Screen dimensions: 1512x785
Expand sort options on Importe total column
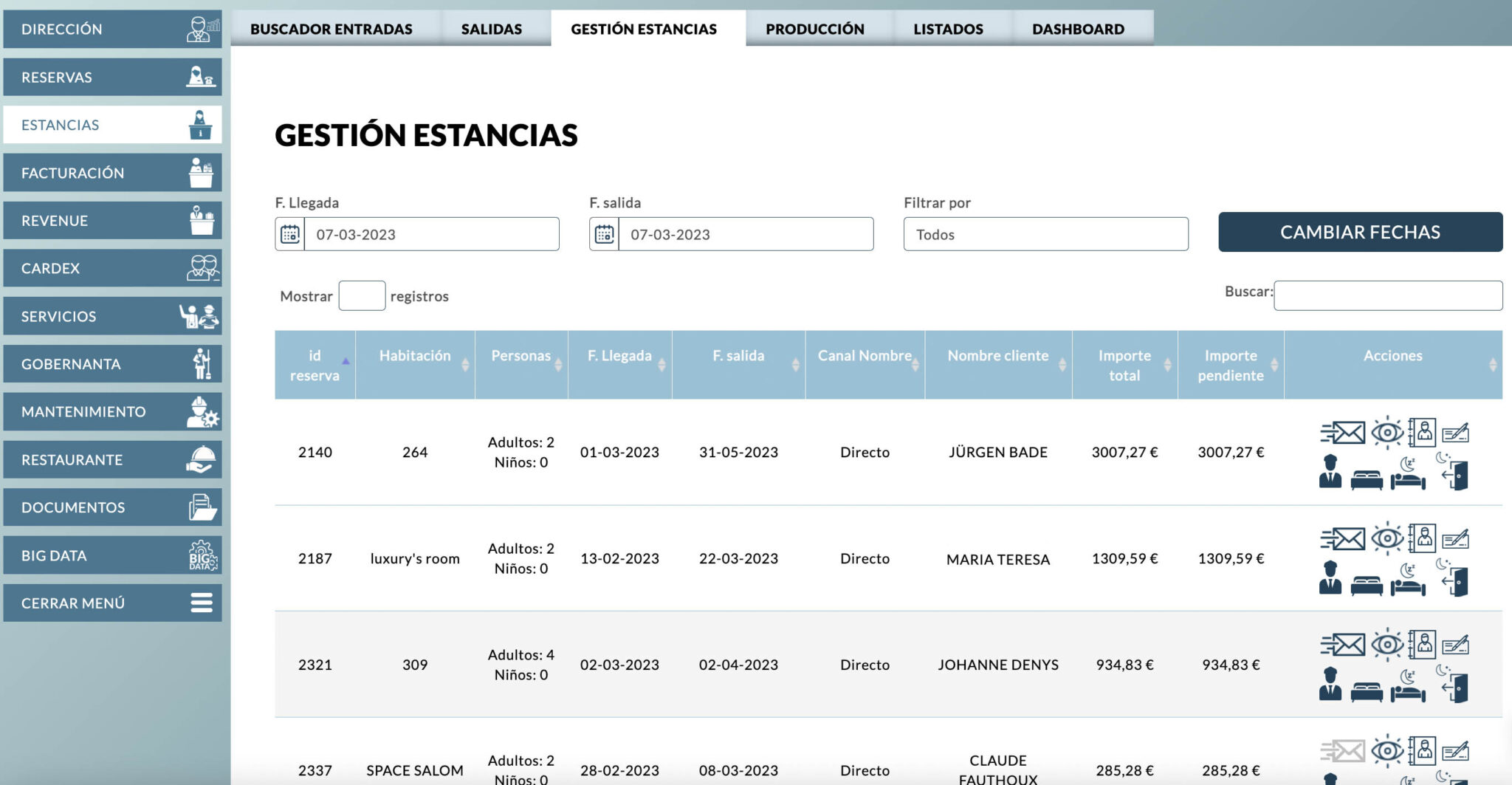coord(1167,364)
